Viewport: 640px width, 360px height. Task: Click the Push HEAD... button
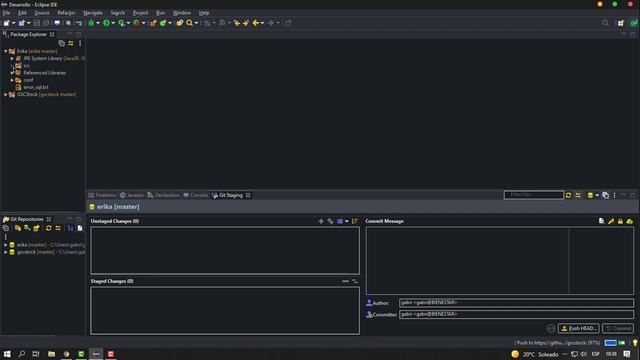pyautogui.click(x=579, y=328)
